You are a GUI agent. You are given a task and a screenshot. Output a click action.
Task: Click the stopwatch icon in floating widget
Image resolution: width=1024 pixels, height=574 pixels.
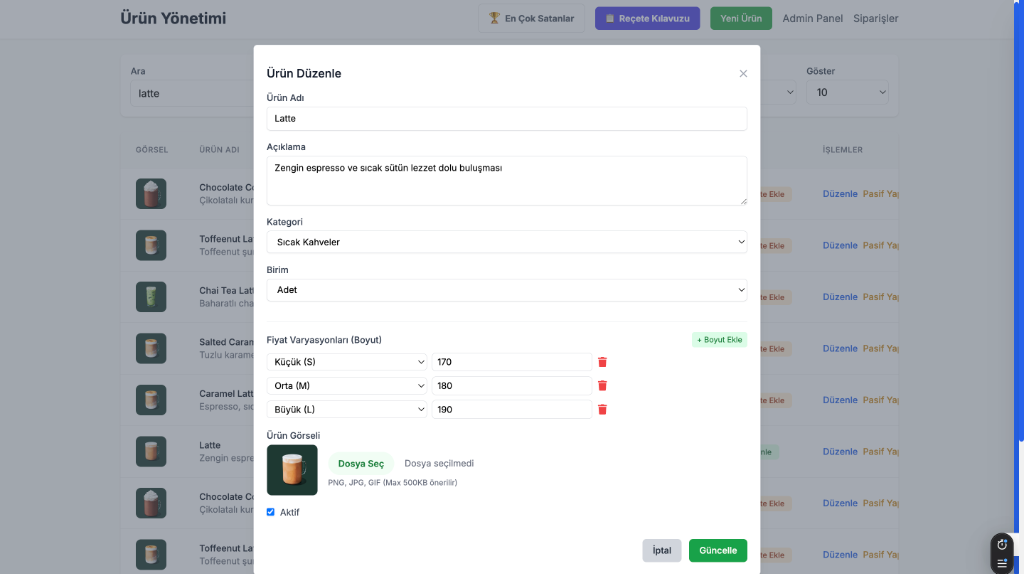[x=1003, y=545]
